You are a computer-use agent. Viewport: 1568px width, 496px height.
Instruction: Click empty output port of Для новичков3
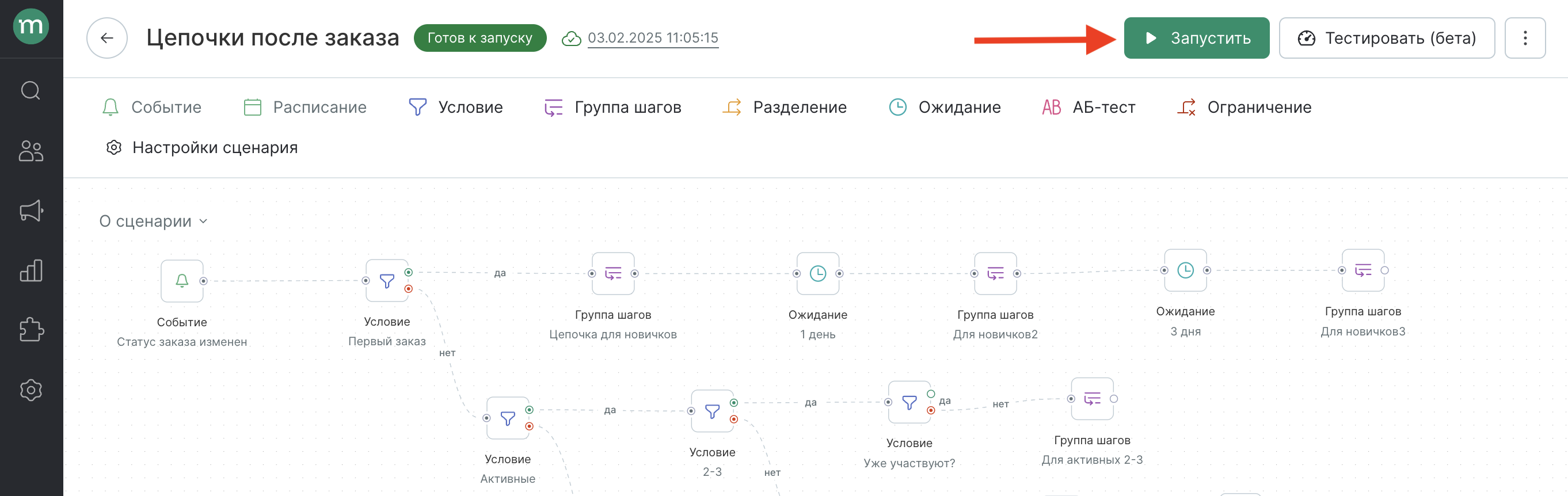pos(1384,270)
